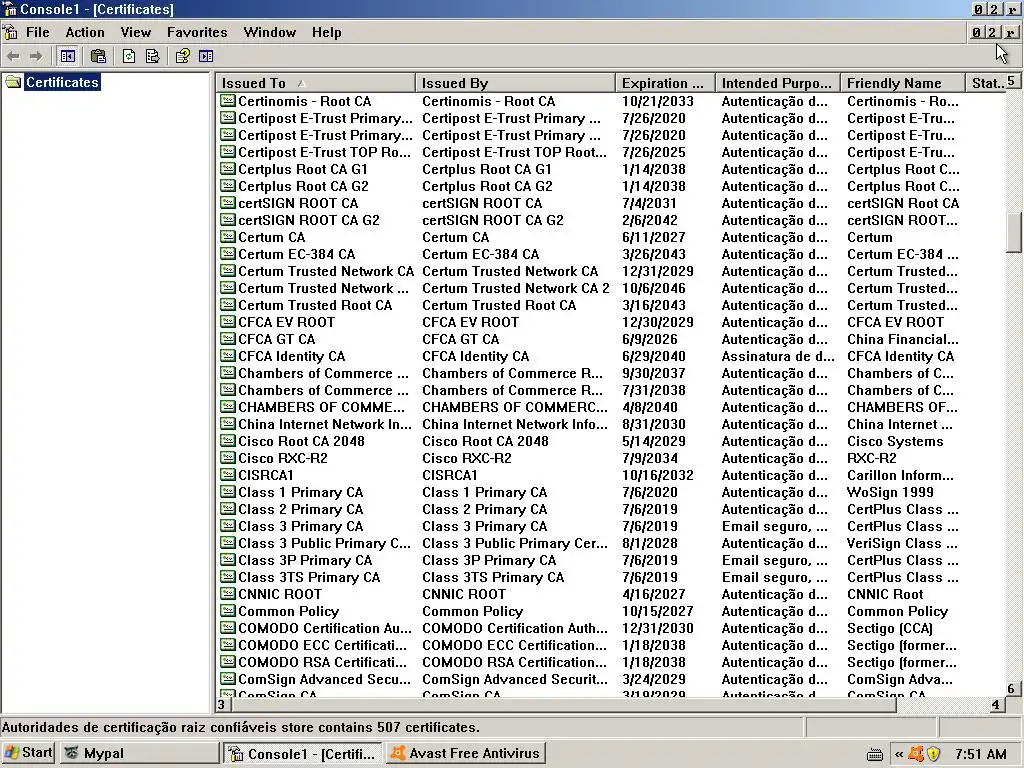The height and width of the screenshot is (768, 1024).
Task: Click the 'Assinatura de d...' purpose cell
Action: (x=778, y=356)
